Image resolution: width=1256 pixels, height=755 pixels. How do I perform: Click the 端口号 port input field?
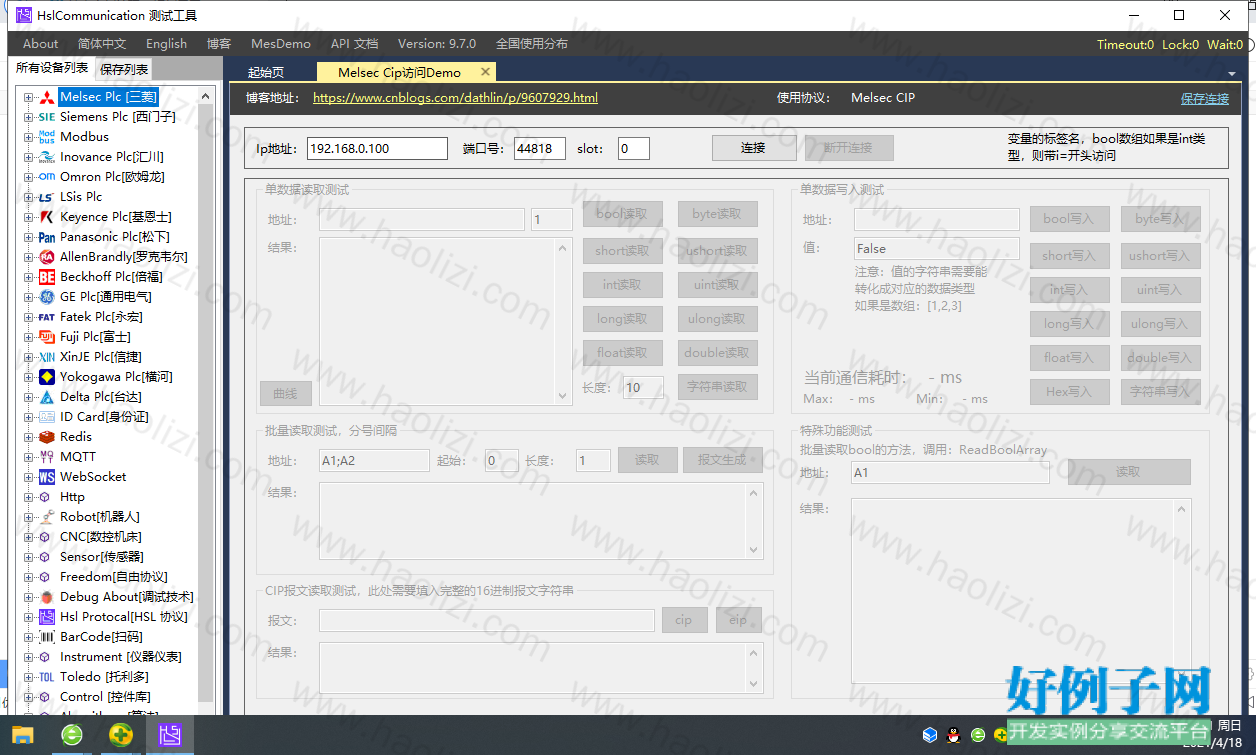[x=540, y=149]
